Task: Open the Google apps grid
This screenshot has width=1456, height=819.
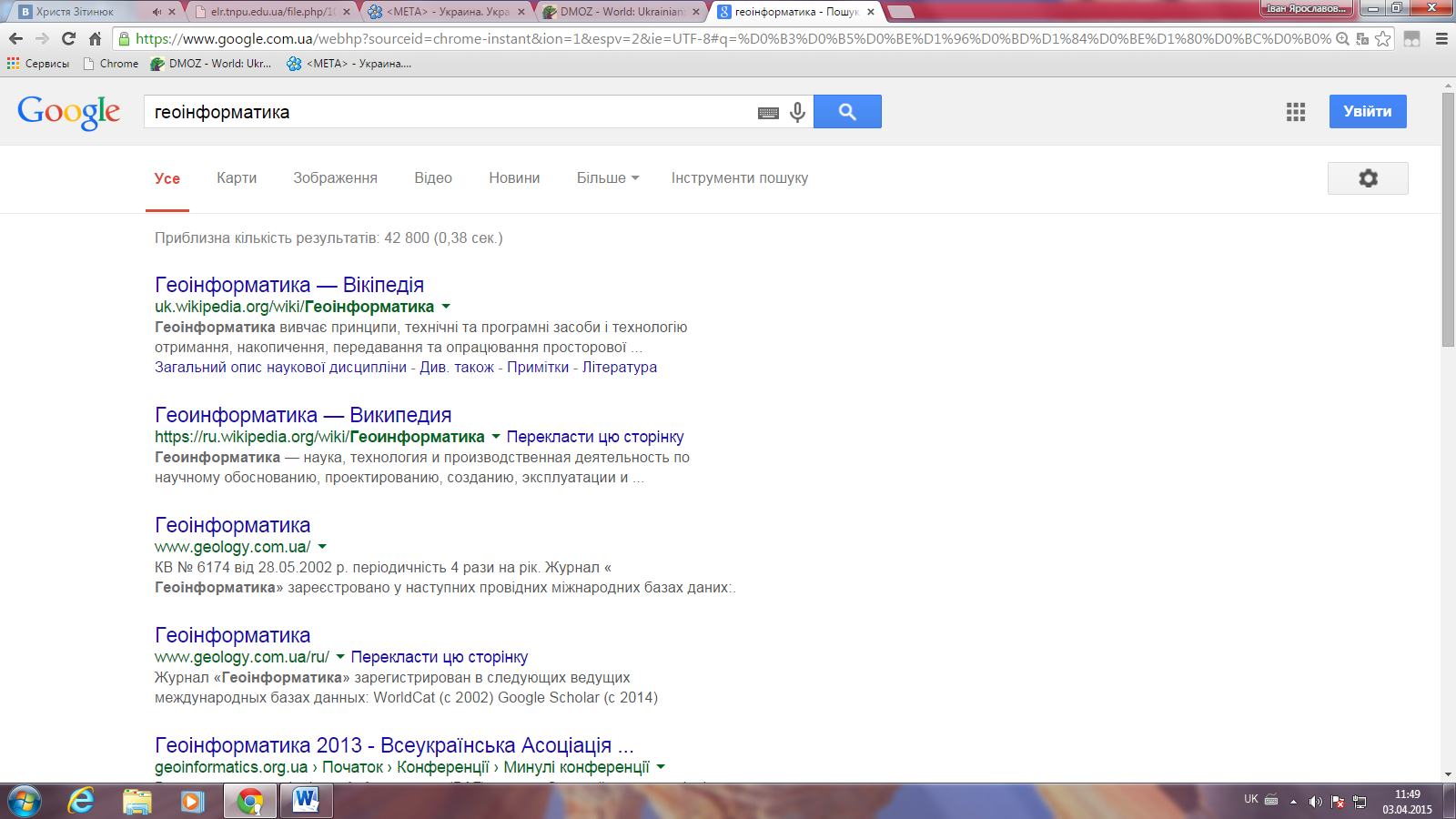Action: [1296, 112]
